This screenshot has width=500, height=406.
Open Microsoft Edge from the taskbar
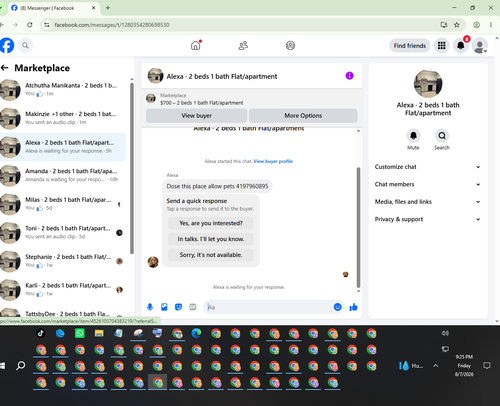pos(196,333)
